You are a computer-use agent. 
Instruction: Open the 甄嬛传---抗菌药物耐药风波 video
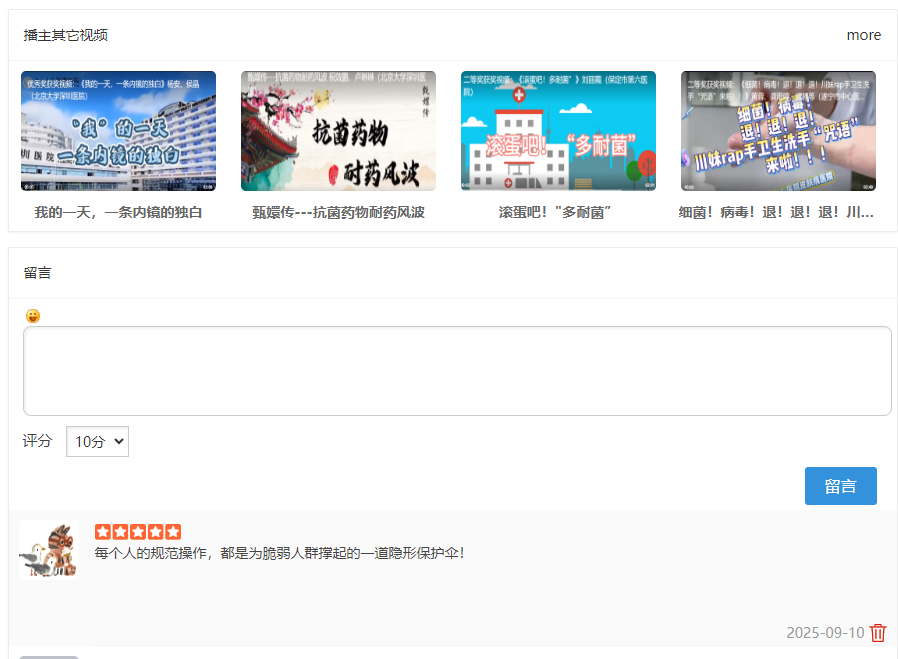pos(338,131)
